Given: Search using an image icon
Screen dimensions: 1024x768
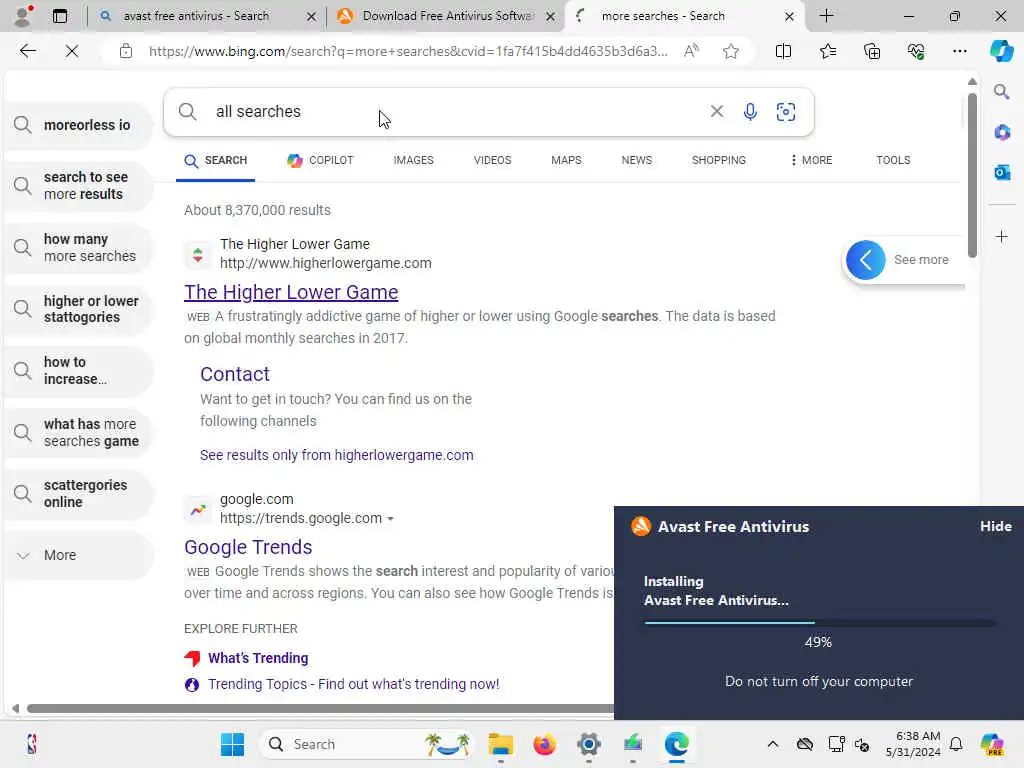Looking at the screenshot, I should (786, 112).
